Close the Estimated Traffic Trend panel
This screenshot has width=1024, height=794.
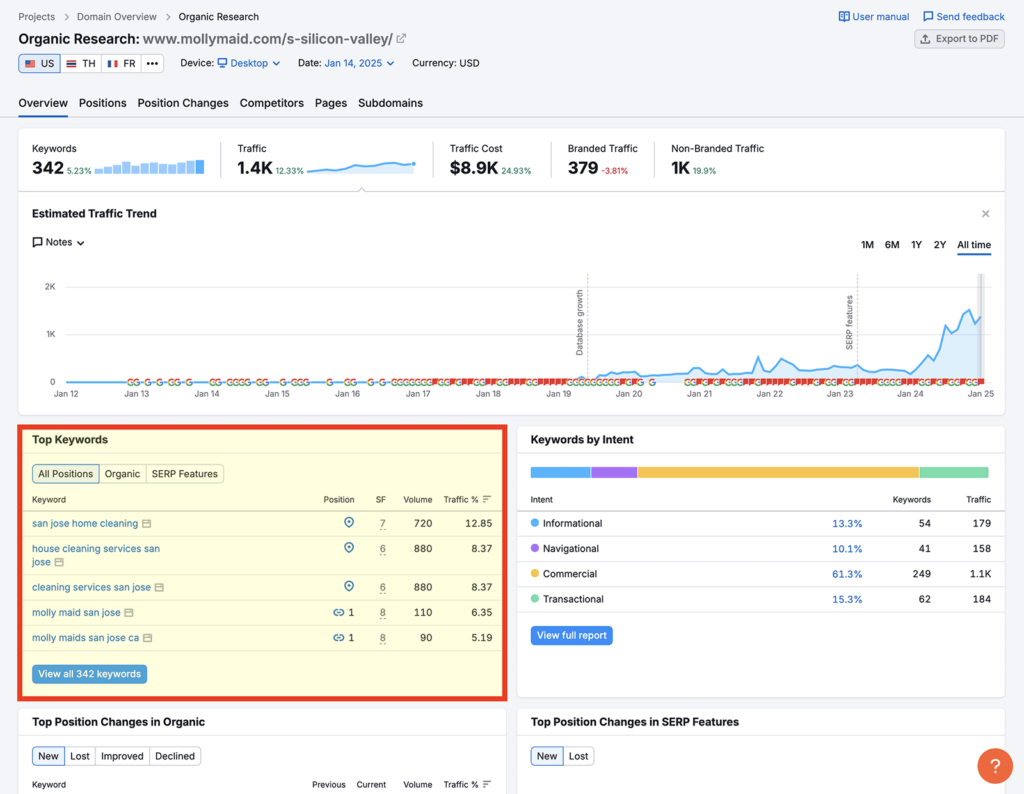[985, 214]
